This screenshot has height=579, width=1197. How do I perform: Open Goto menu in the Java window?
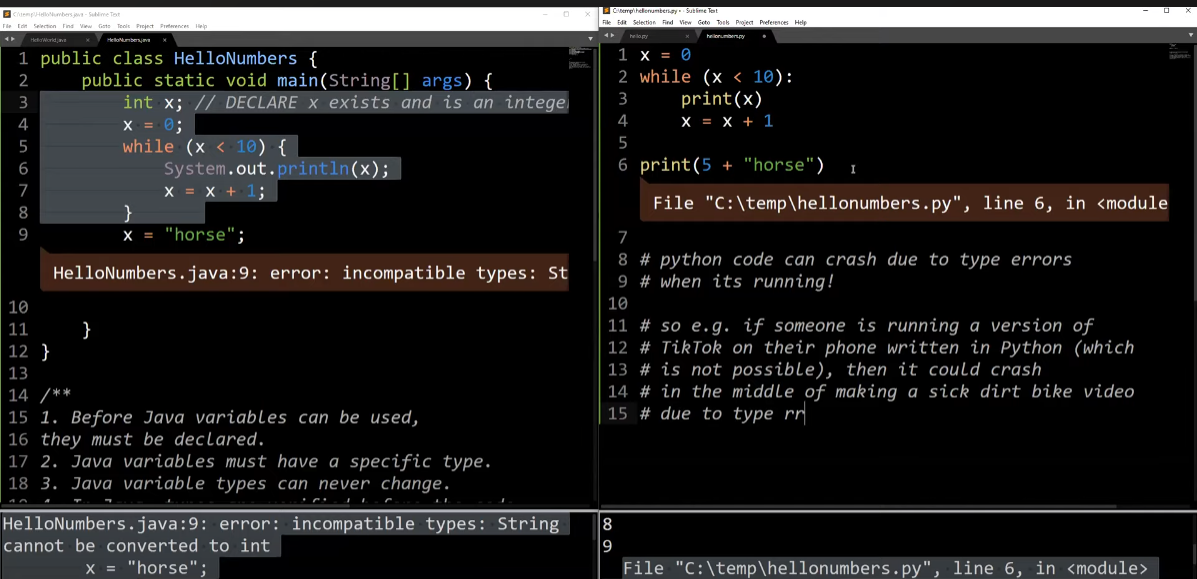(103, 25)
